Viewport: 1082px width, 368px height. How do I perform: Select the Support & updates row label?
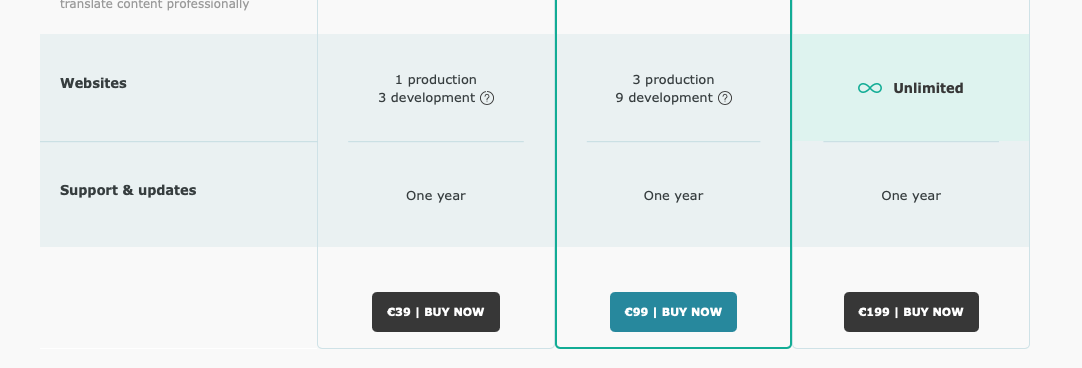128,190
